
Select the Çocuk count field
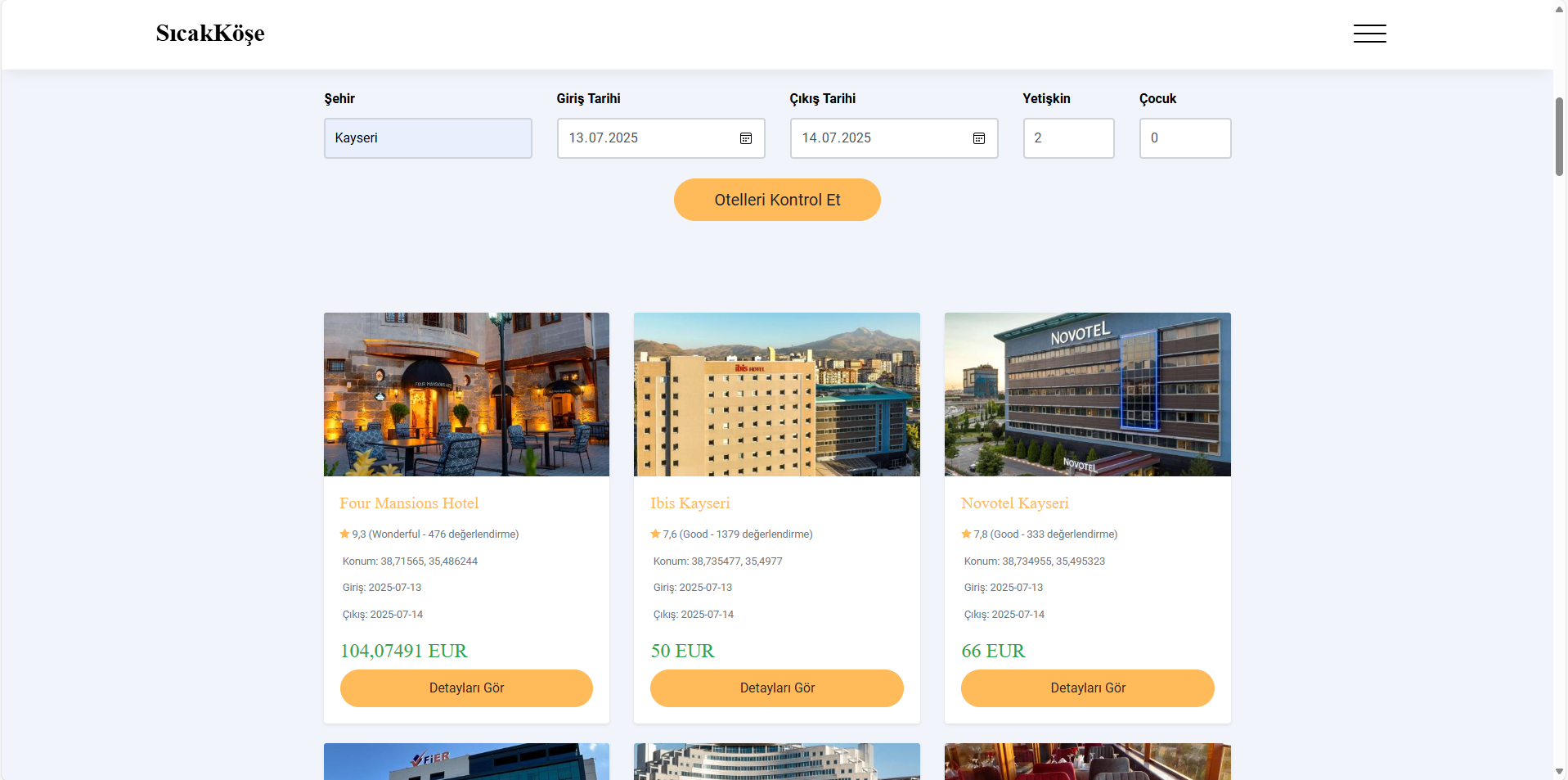click(1185, 138)
